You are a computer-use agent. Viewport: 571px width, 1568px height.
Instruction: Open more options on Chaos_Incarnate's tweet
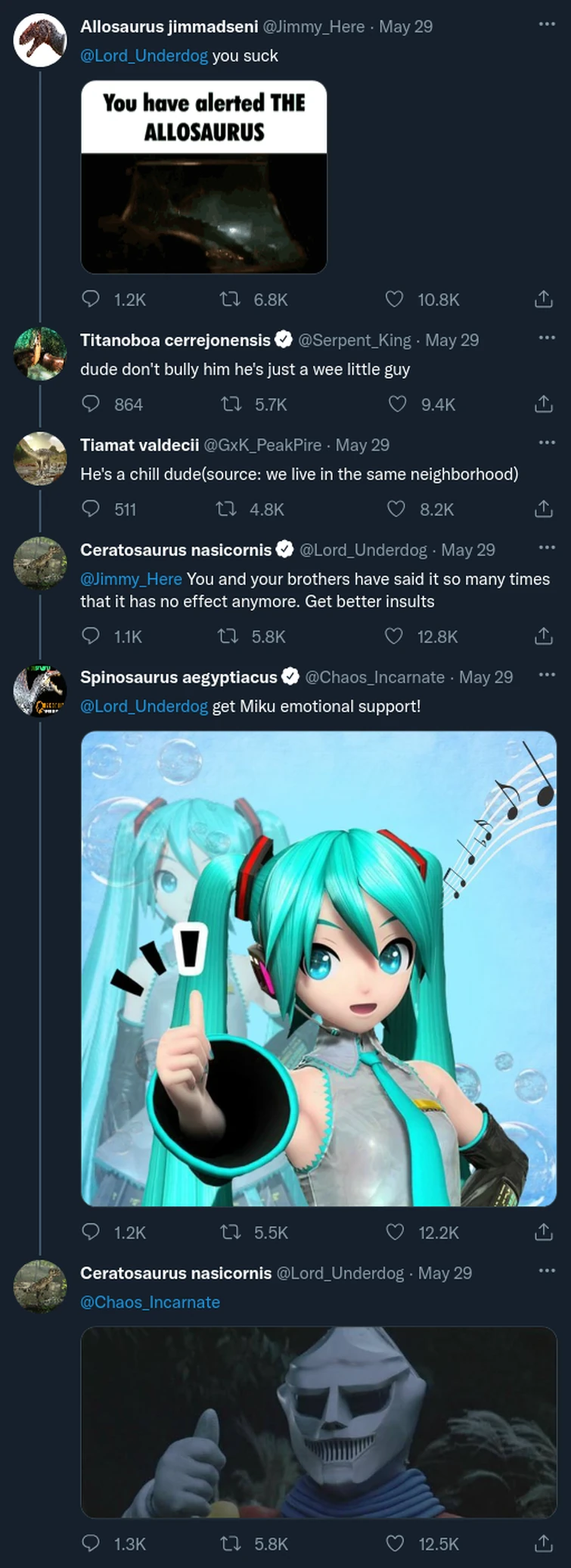click(x=546, y=673)
